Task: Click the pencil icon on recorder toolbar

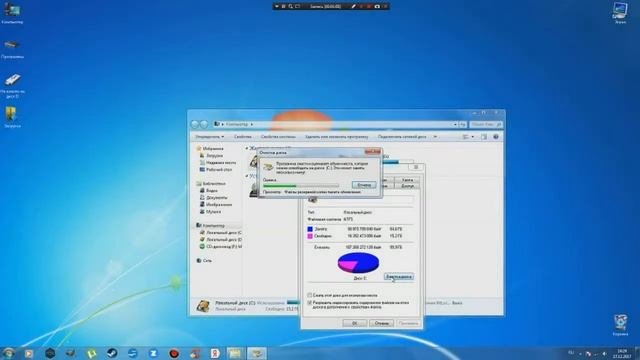Action: point(353,6)
